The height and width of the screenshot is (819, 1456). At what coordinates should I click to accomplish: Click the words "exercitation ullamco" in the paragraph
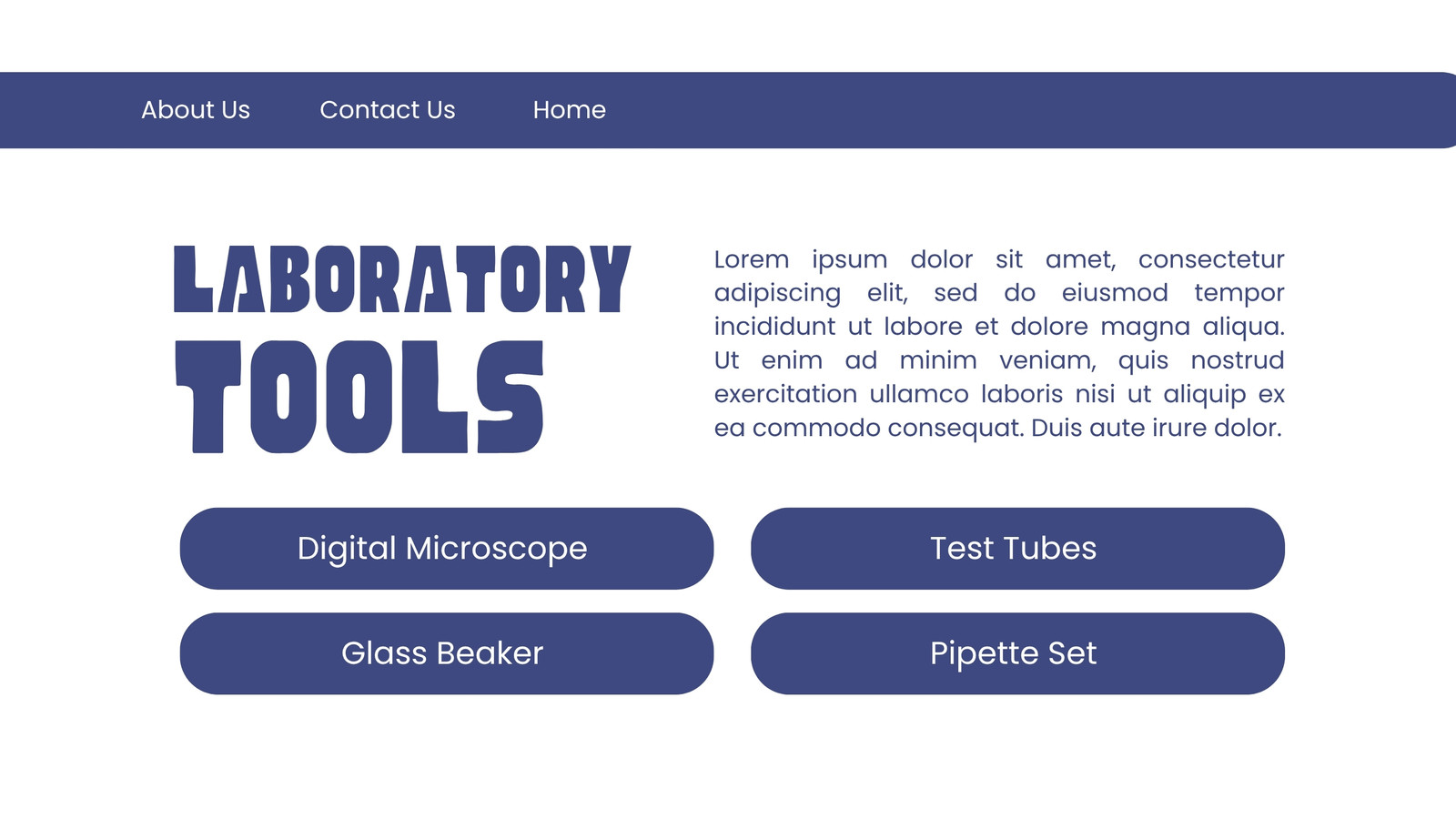[x=842, y=394]
